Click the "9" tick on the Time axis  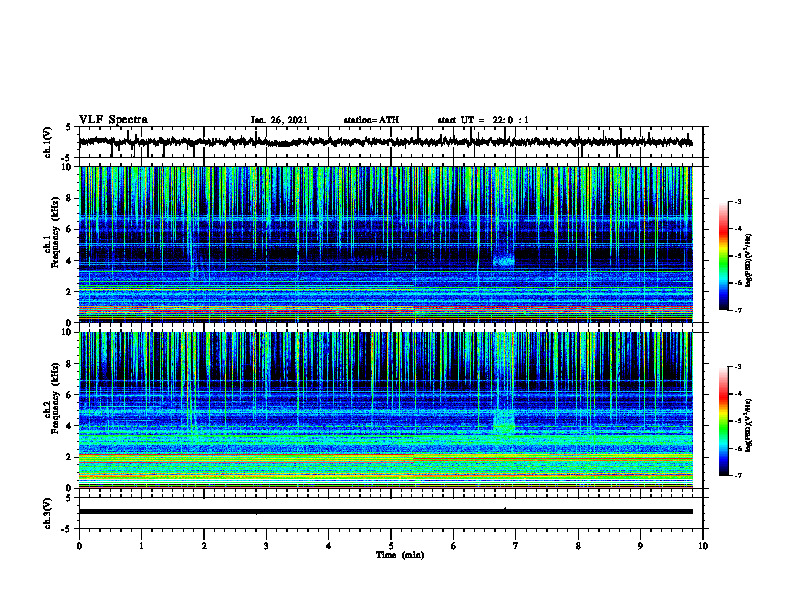coord(640,546)
